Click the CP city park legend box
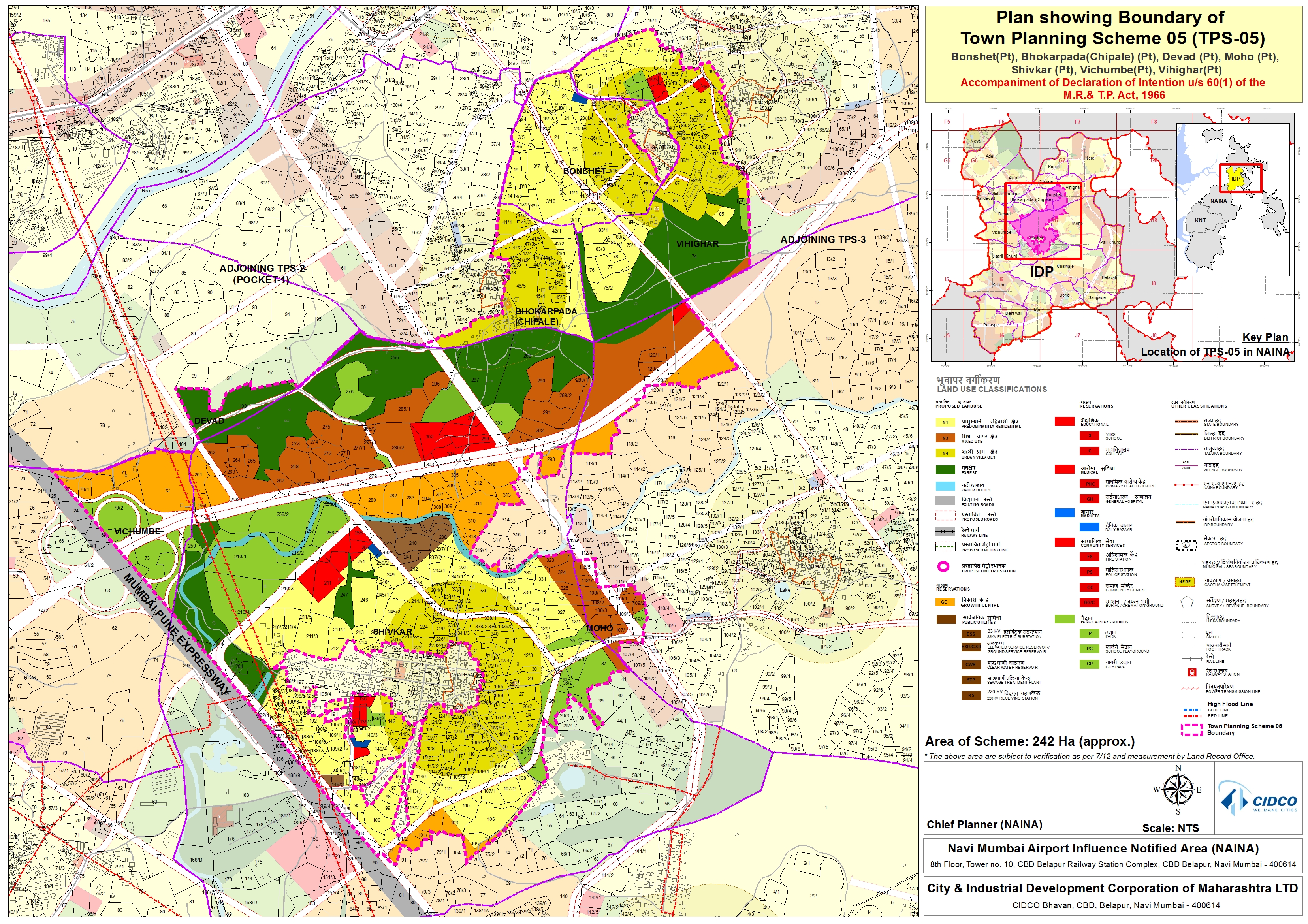This screenshot has height=924, width=1308. pyautogui.click(x=1089, y=664)
